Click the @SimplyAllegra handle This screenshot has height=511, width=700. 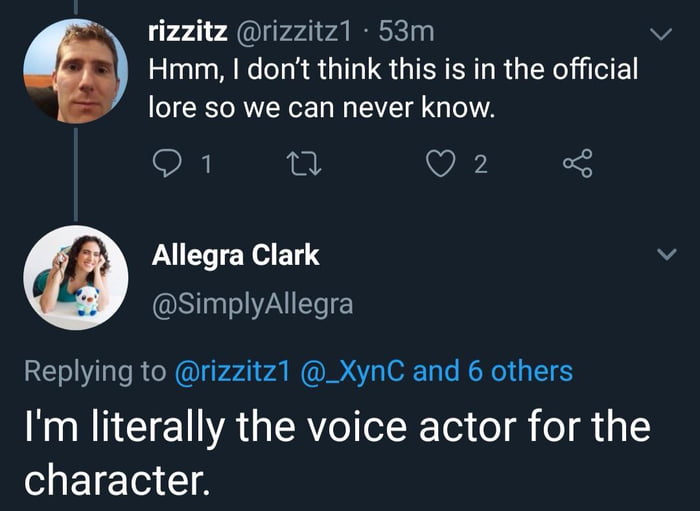[x=252, y=303]
